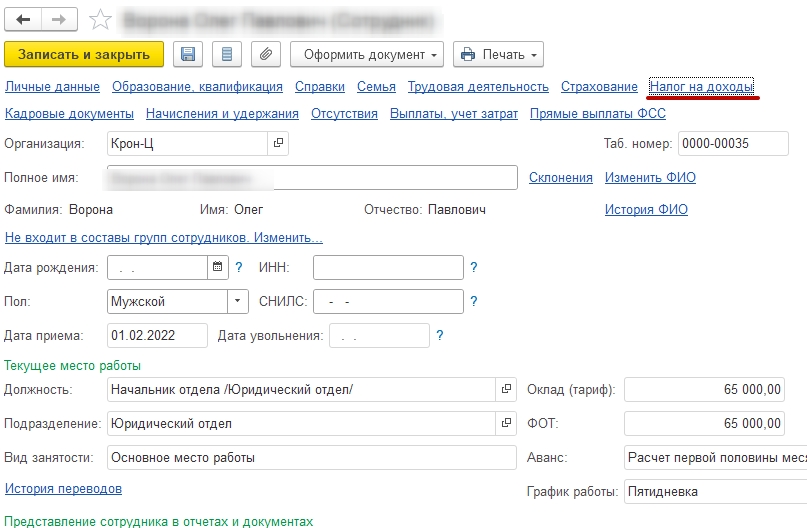Click the Дата увольнения date field
Screen dimensions: 807x528
pyautogui.click(x=379, y=335)
